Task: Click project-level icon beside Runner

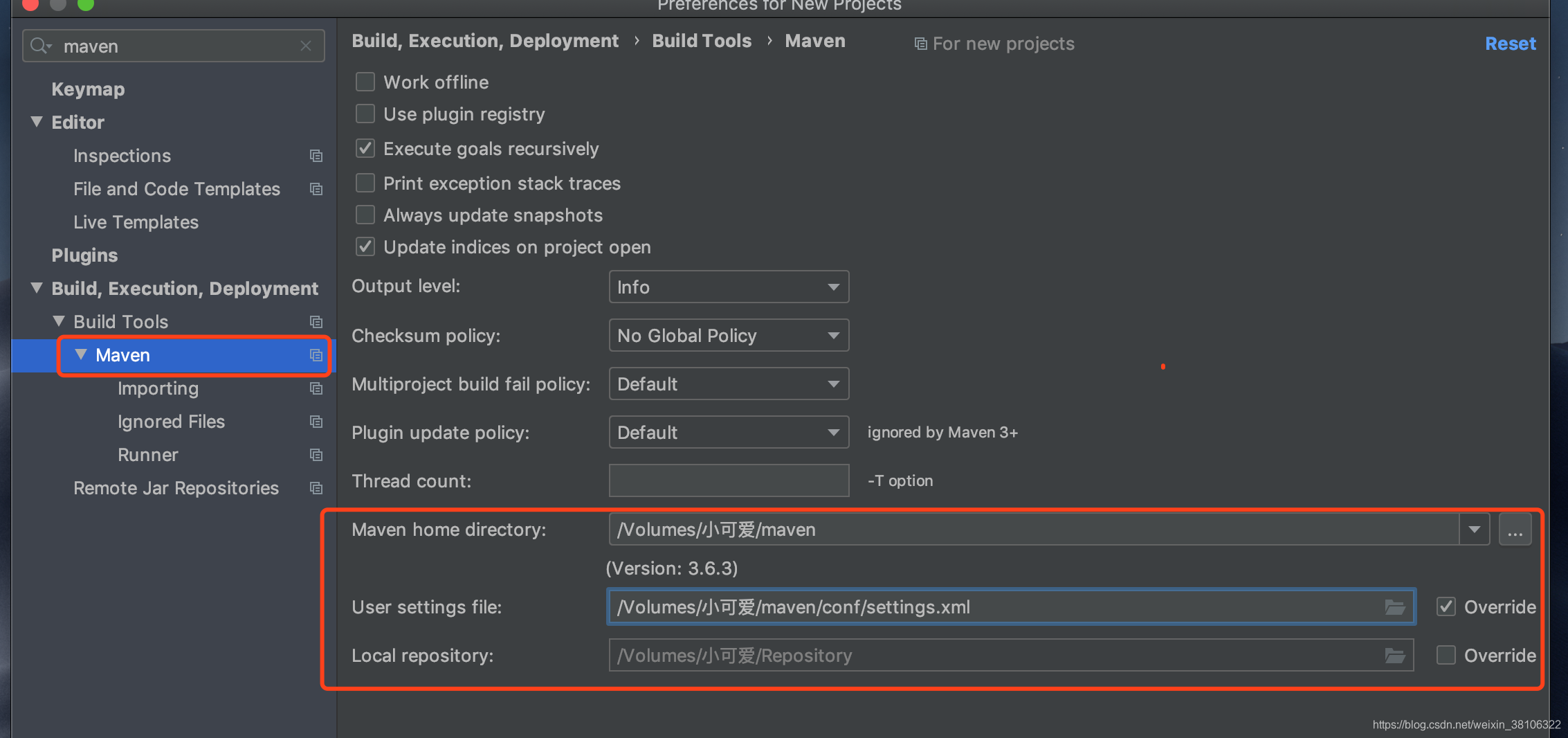Action: (316, 455)
